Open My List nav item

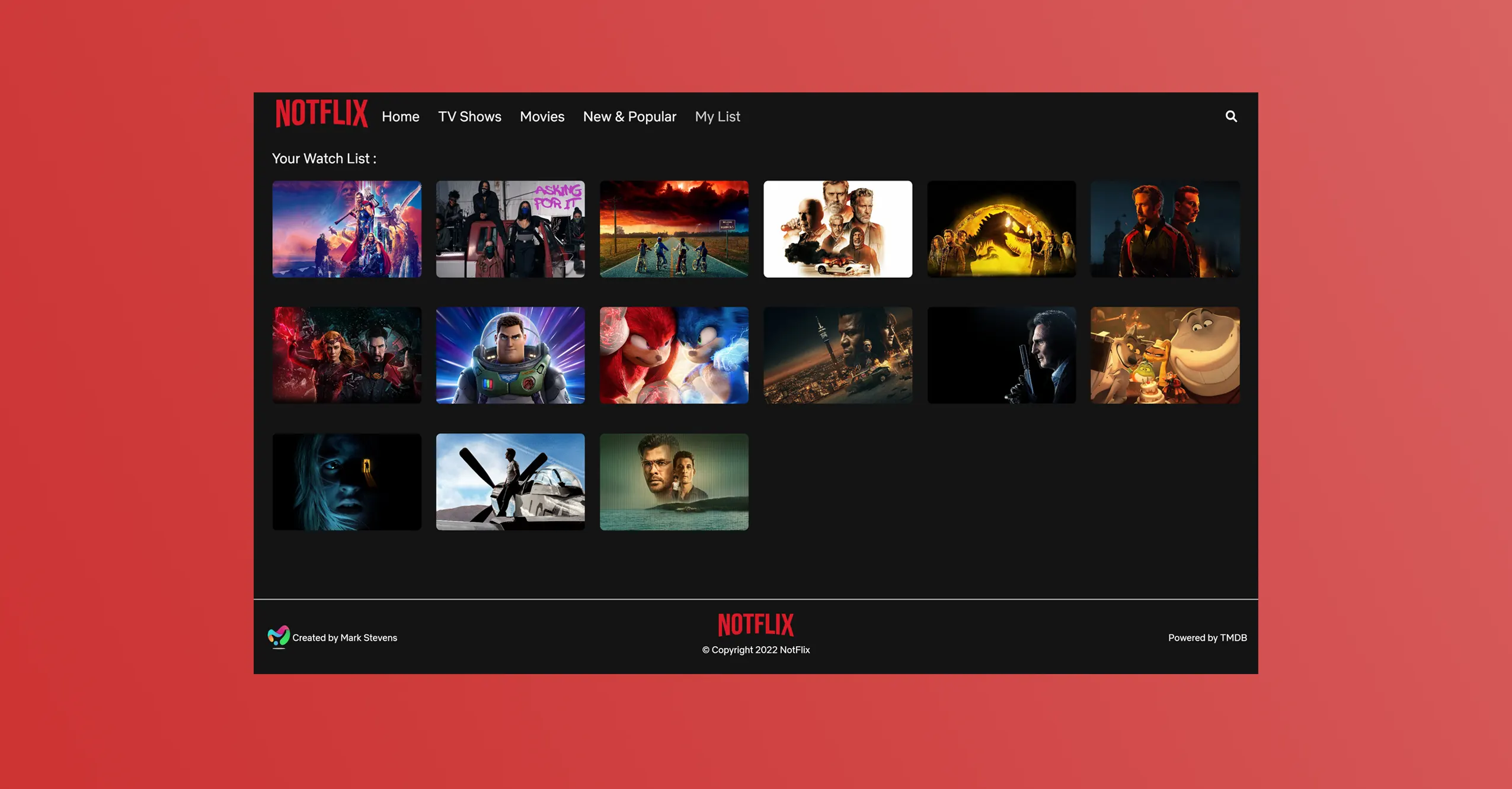(x=717, y=117)
